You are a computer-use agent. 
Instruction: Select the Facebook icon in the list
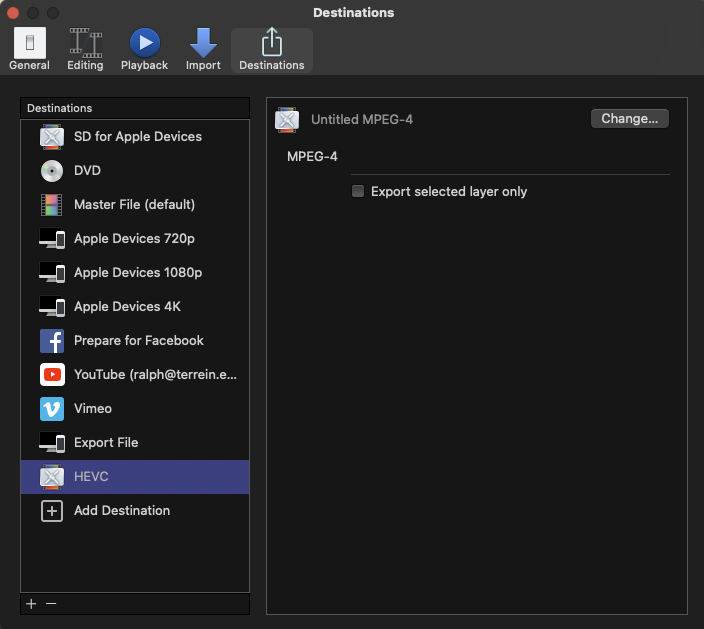pos(52,341)
